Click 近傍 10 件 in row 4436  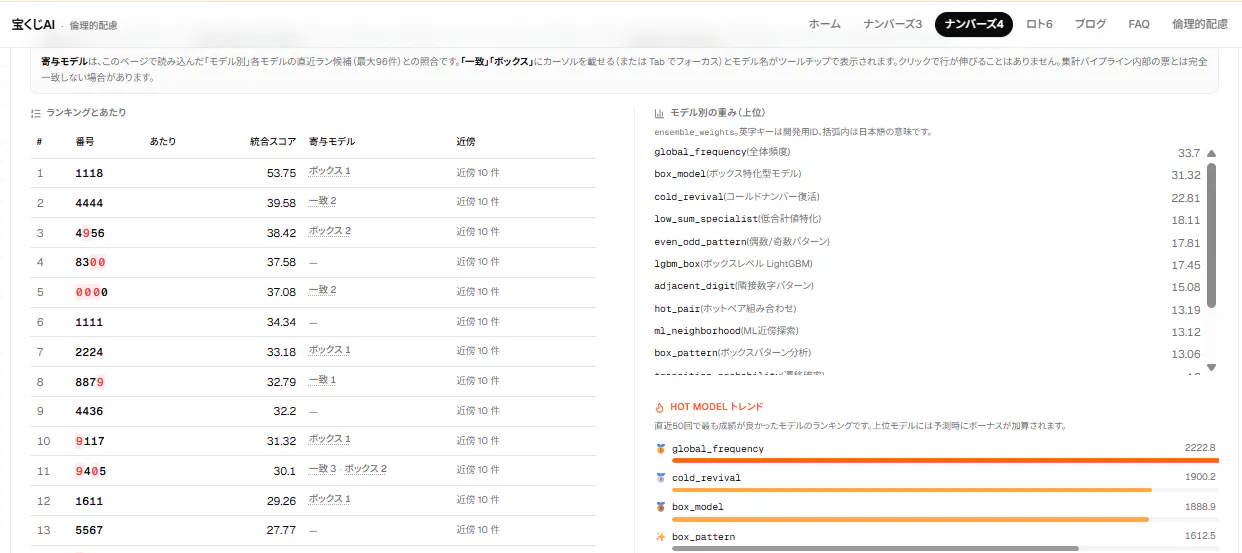click(x=478, y=411)
